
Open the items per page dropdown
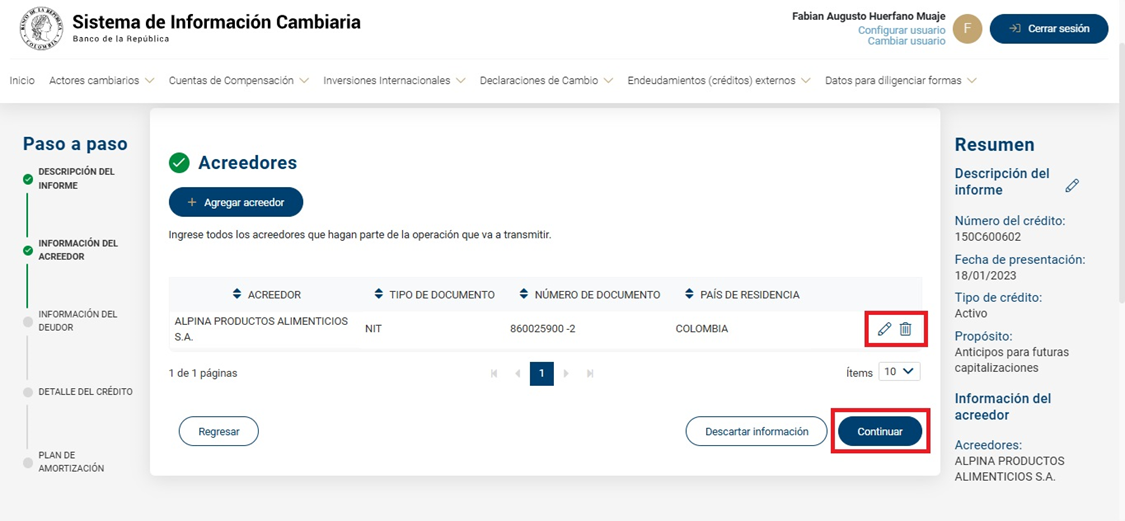tap(899, 372)
